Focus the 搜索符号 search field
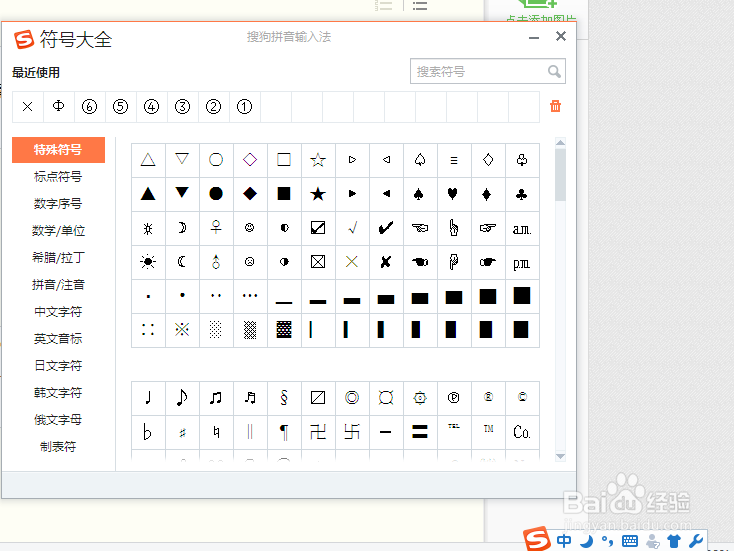This screenshot has height=551, width=734. (x=488, y=71)
